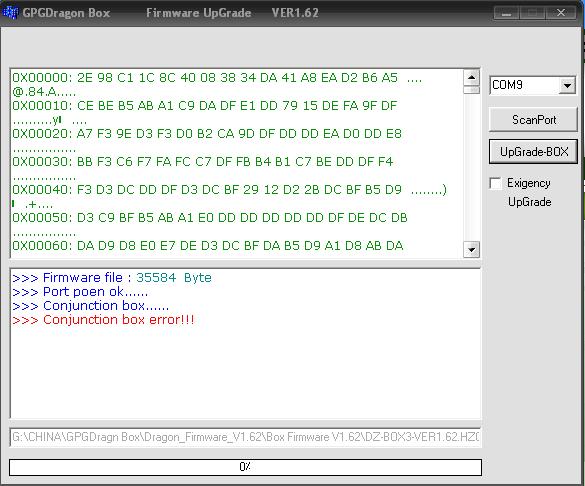Click the 'Port poen ok' log line

[80, 292]
